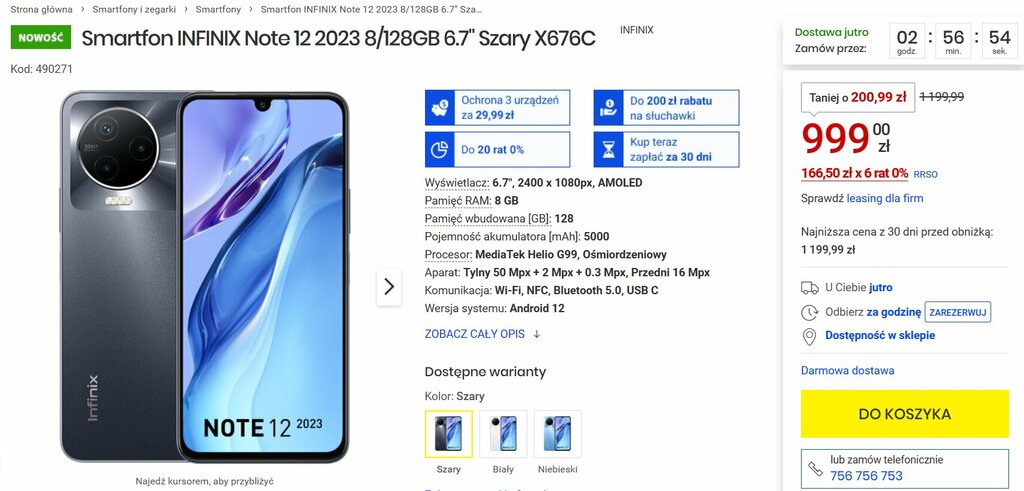Go to Strona główna breadcrumb
The image size is (1024, 491).
pyautogui.click(x=41, y=10)
